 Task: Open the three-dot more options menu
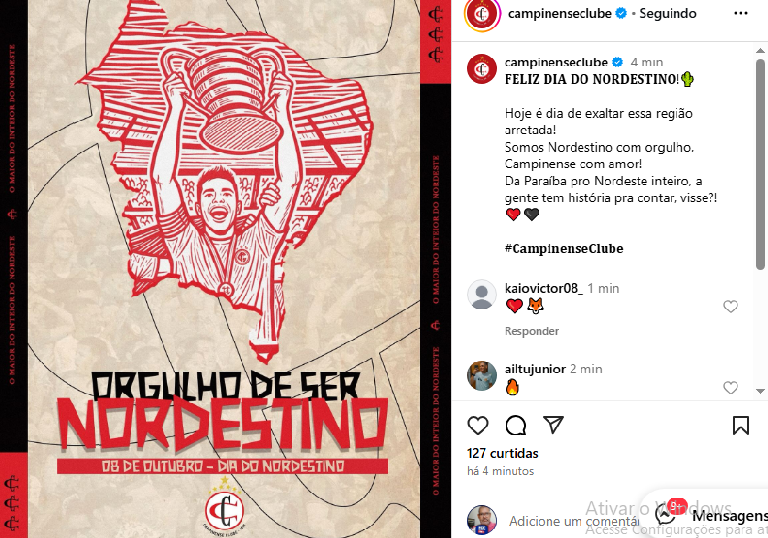pos(741,13)
